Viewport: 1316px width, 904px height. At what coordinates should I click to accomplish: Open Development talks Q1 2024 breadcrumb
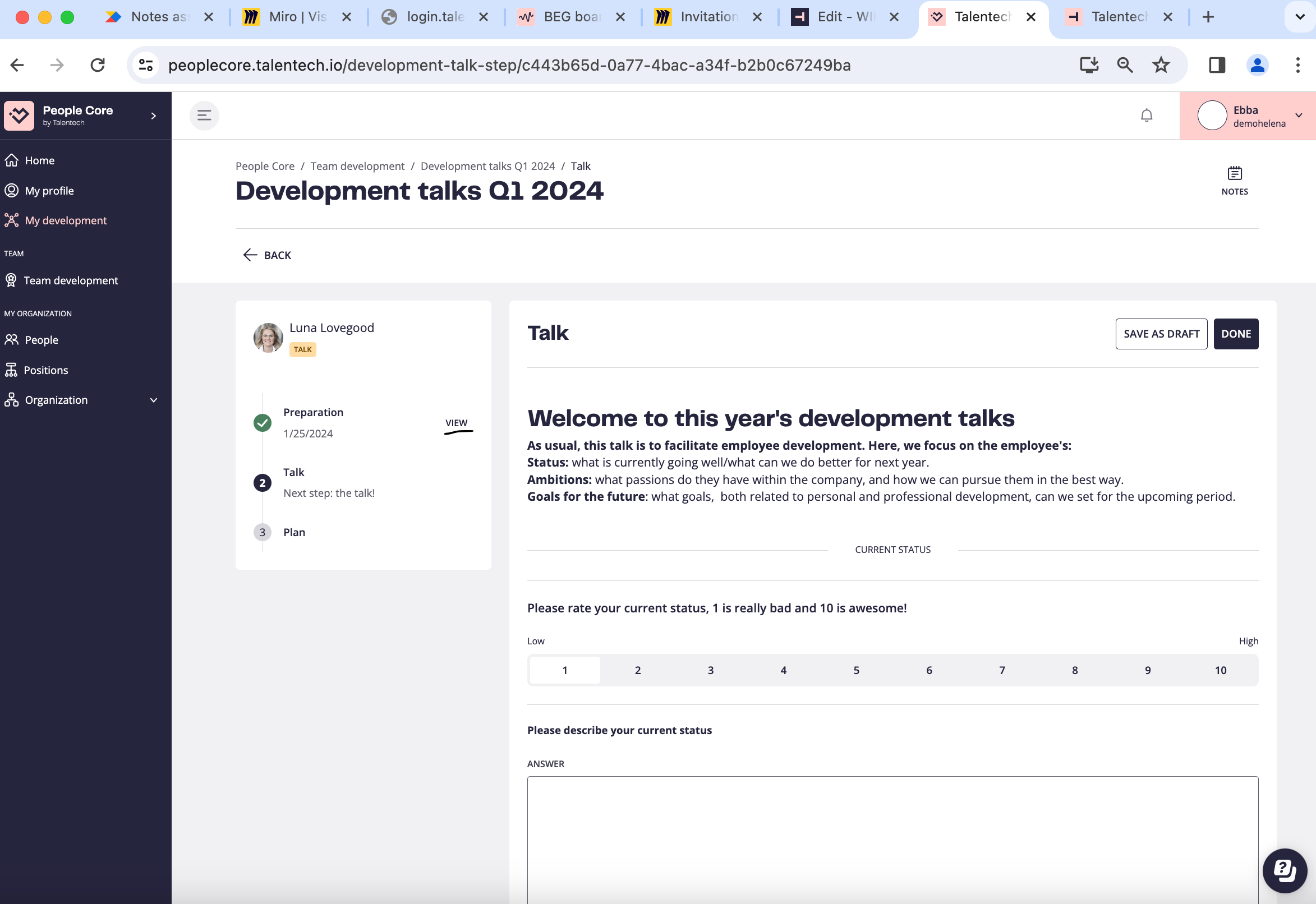pos(487,166)
